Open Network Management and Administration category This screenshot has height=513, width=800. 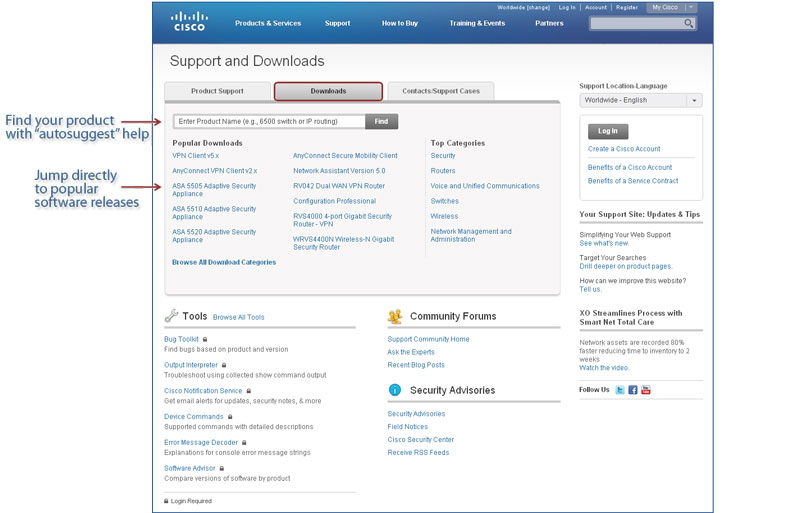click(471, 235)
